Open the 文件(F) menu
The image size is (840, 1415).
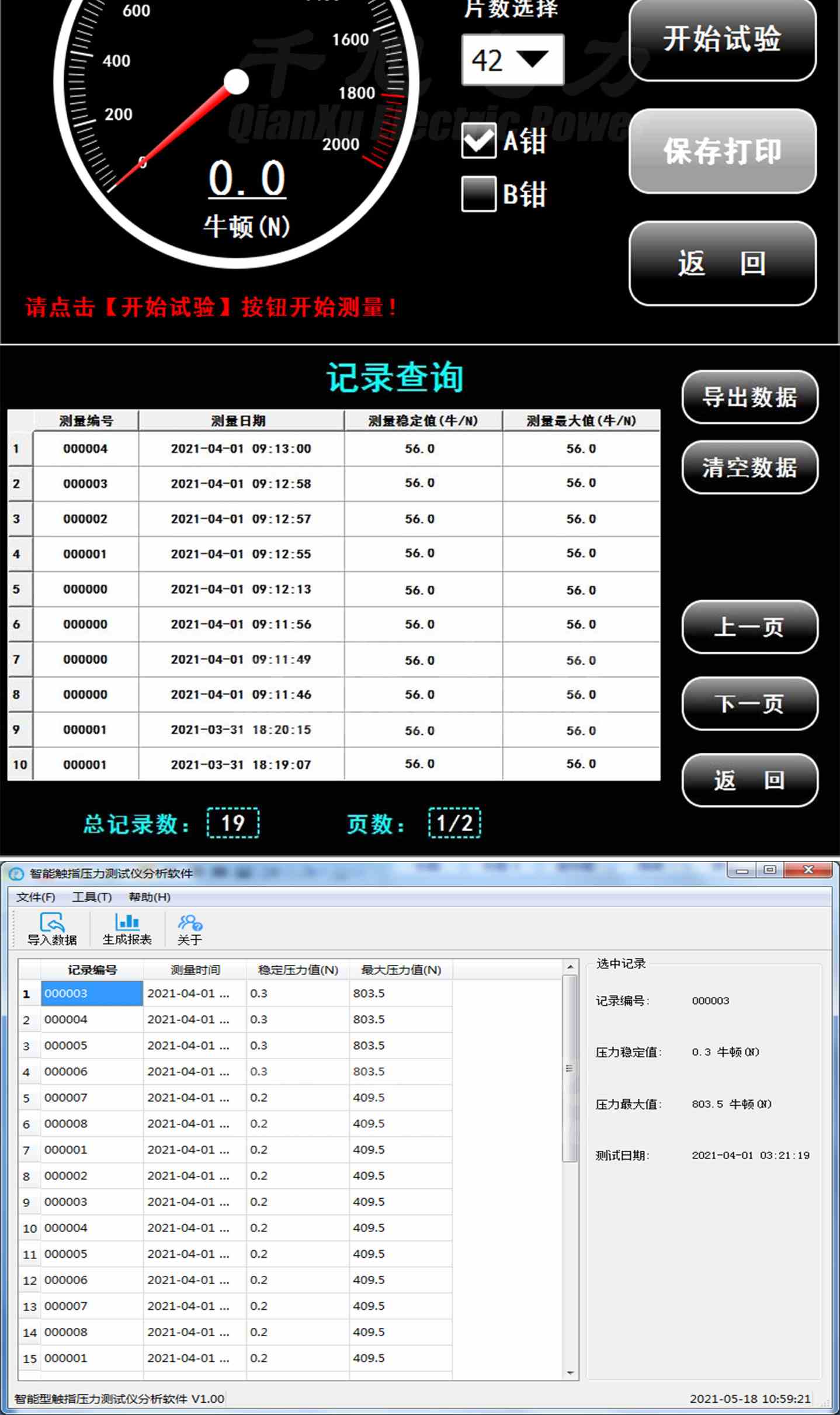36,897
